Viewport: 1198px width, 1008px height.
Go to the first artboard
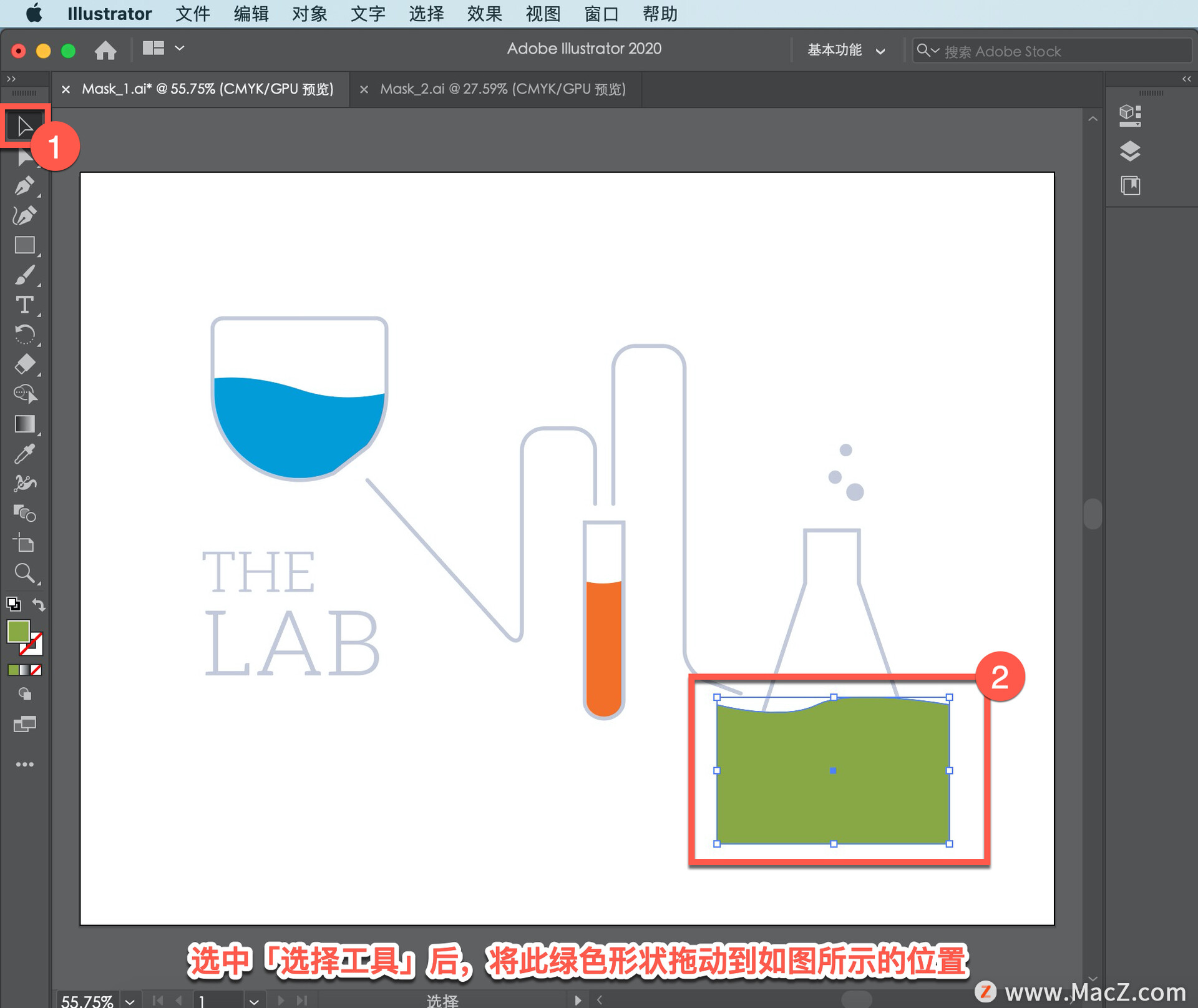(x=158, y=1001)
